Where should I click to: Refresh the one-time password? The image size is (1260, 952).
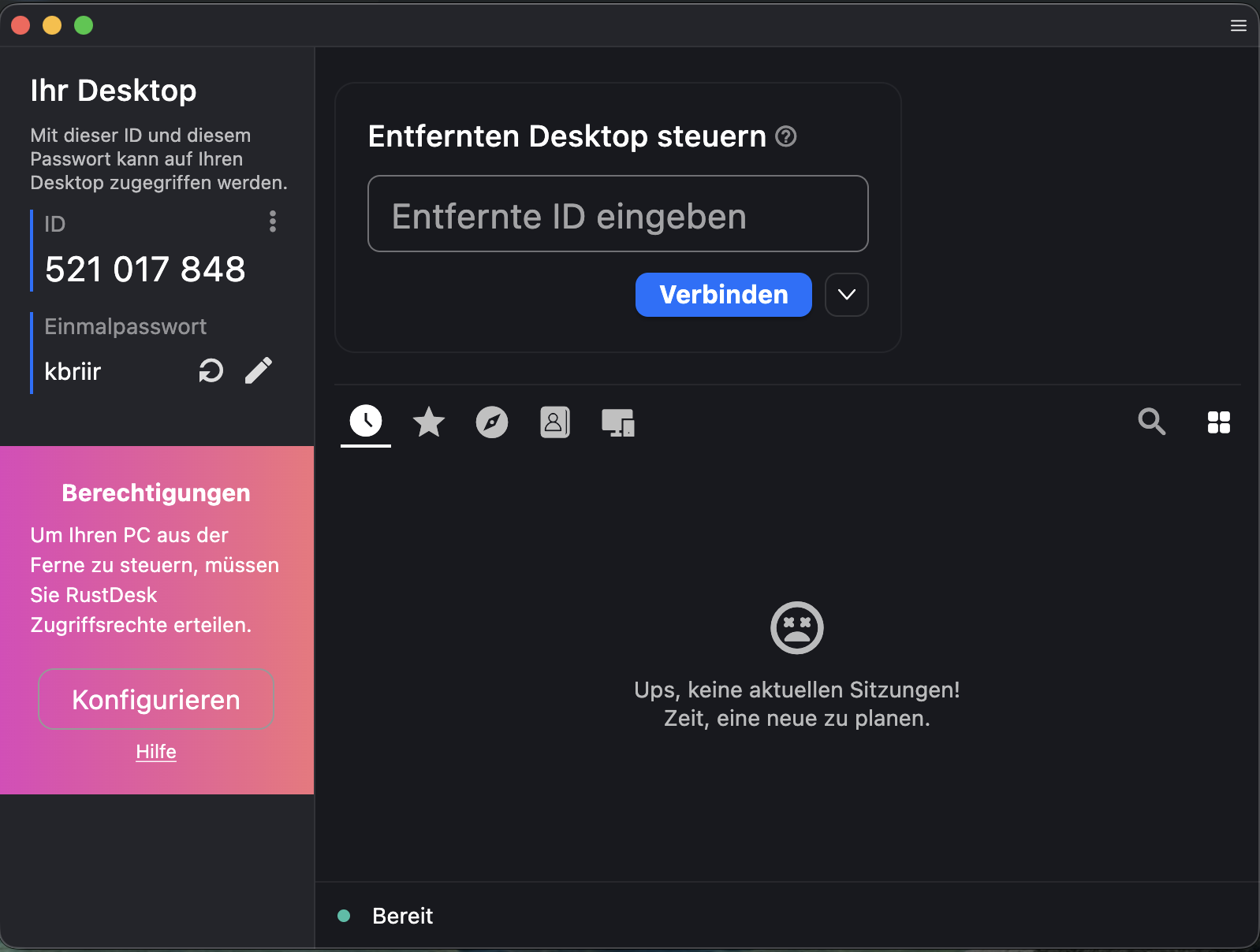tap(211, 370)
